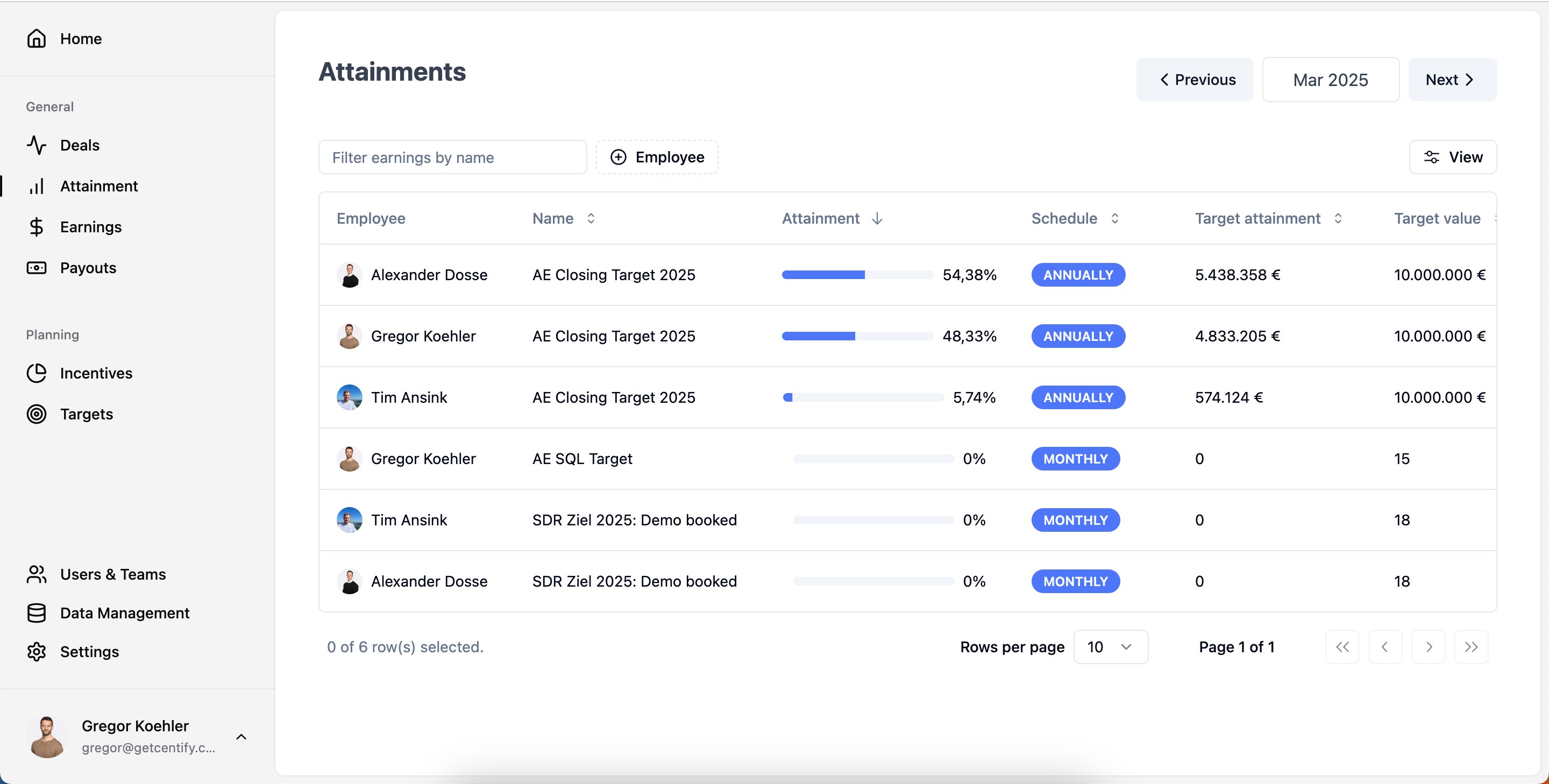The width and height of the screenshot is (1549, 784).
Task: Toggle sort on Name column header
Action: [x=563, y=218]
